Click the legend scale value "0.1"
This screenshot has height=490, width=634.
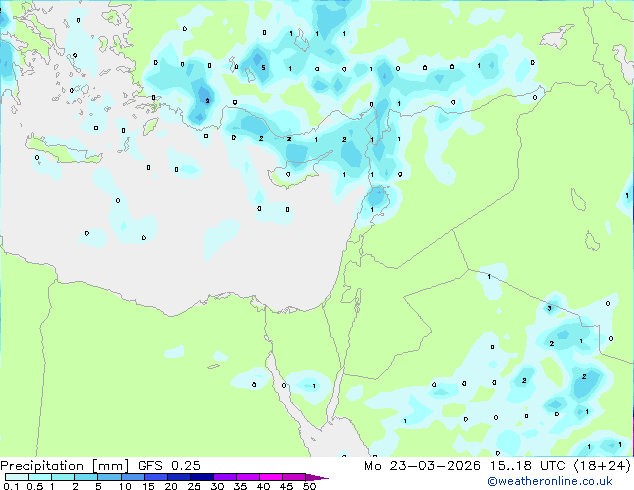tap(11, 486)
